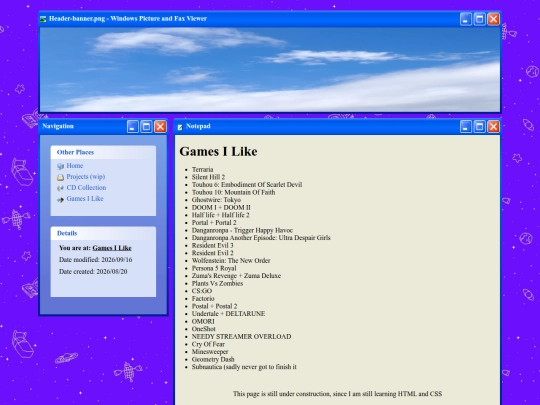The image size is (540, 405).
Task: Click the Ghostwire: Tokyo entry
Action: [216, 200]
